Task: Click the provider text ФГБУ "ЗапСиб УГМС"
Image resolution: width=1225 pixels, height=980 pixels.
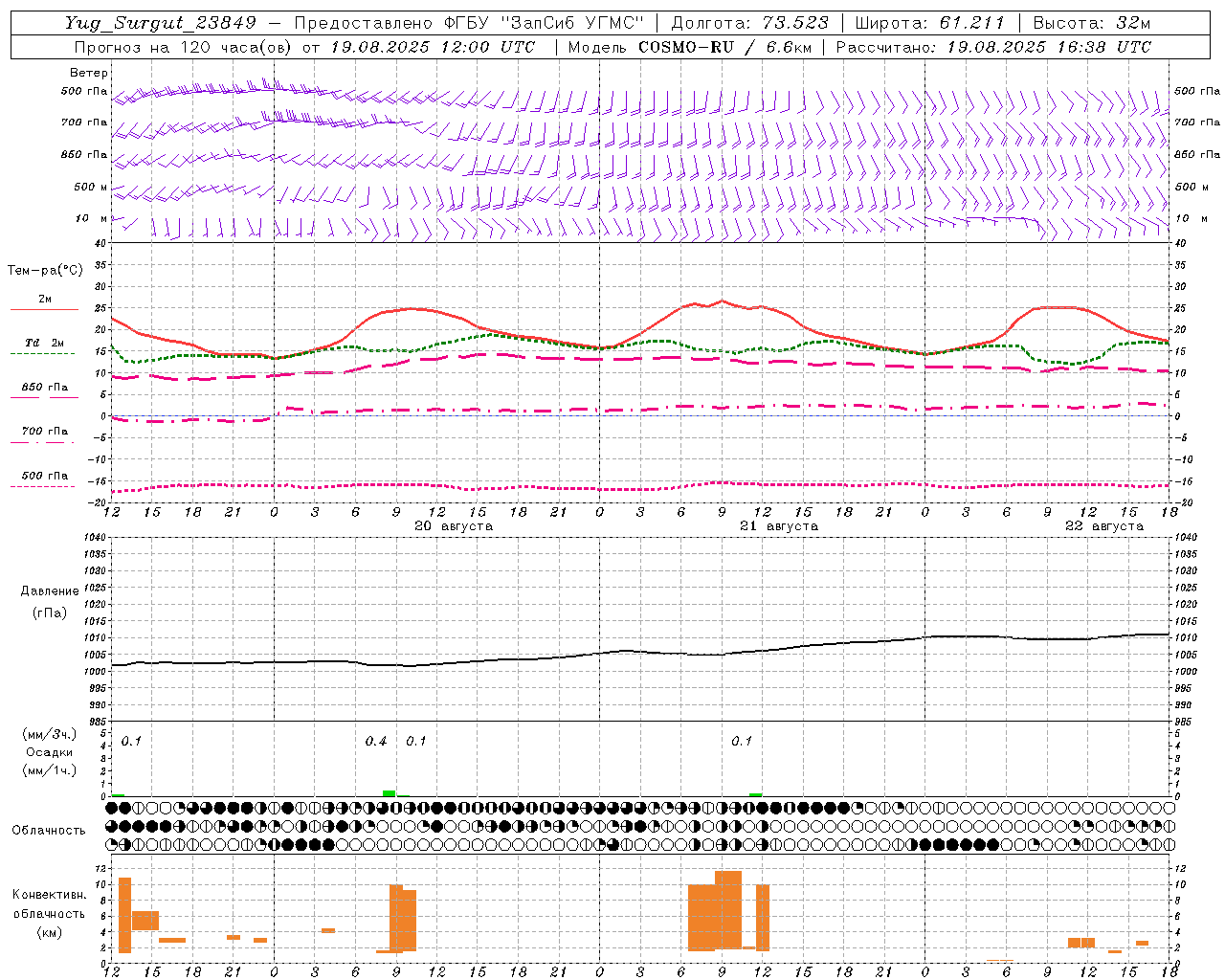Action: [544, 23]
